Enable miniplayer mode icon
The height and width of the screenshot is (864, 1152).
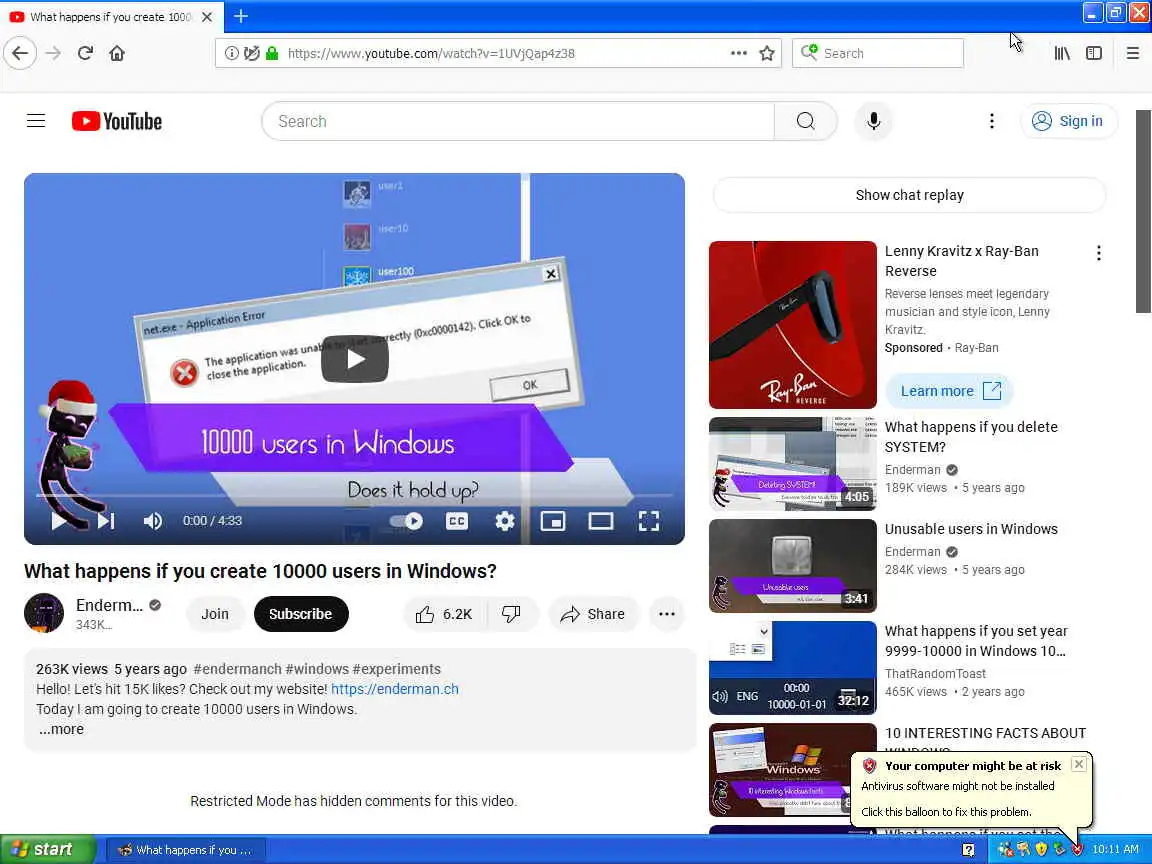[x=552, y=521]
